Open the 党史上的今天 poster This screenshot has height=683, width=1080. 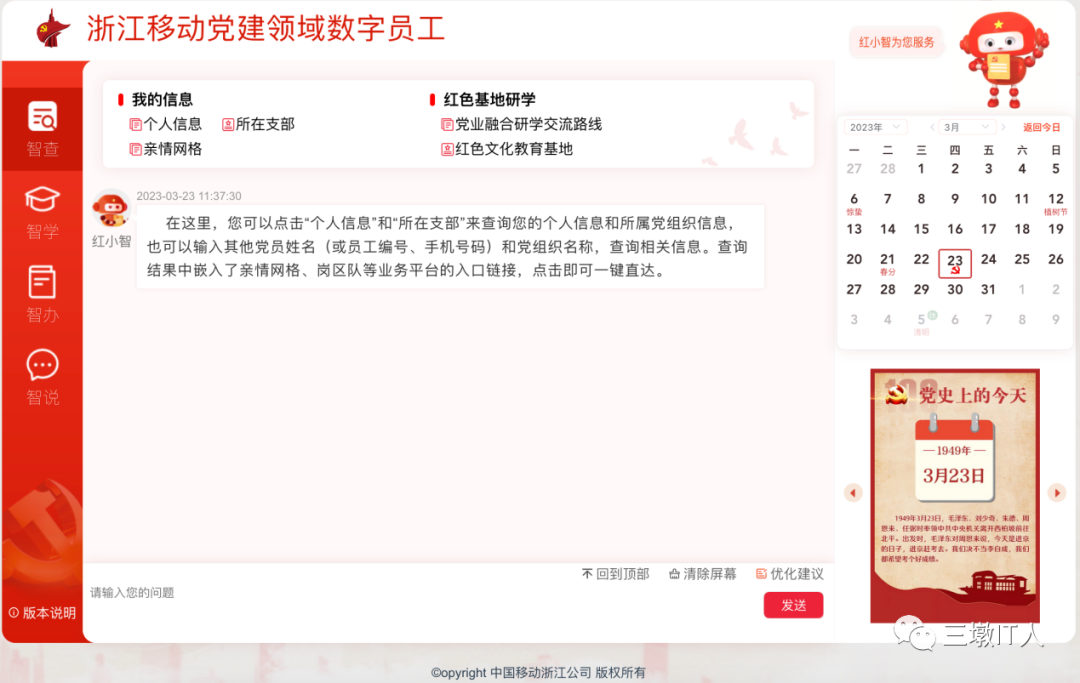coord(955,496)
